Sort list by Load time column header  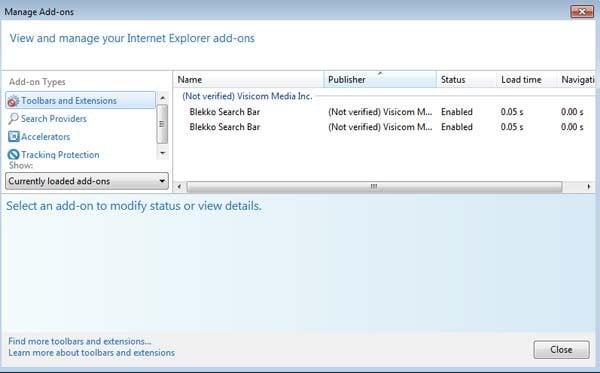[526, 80]
